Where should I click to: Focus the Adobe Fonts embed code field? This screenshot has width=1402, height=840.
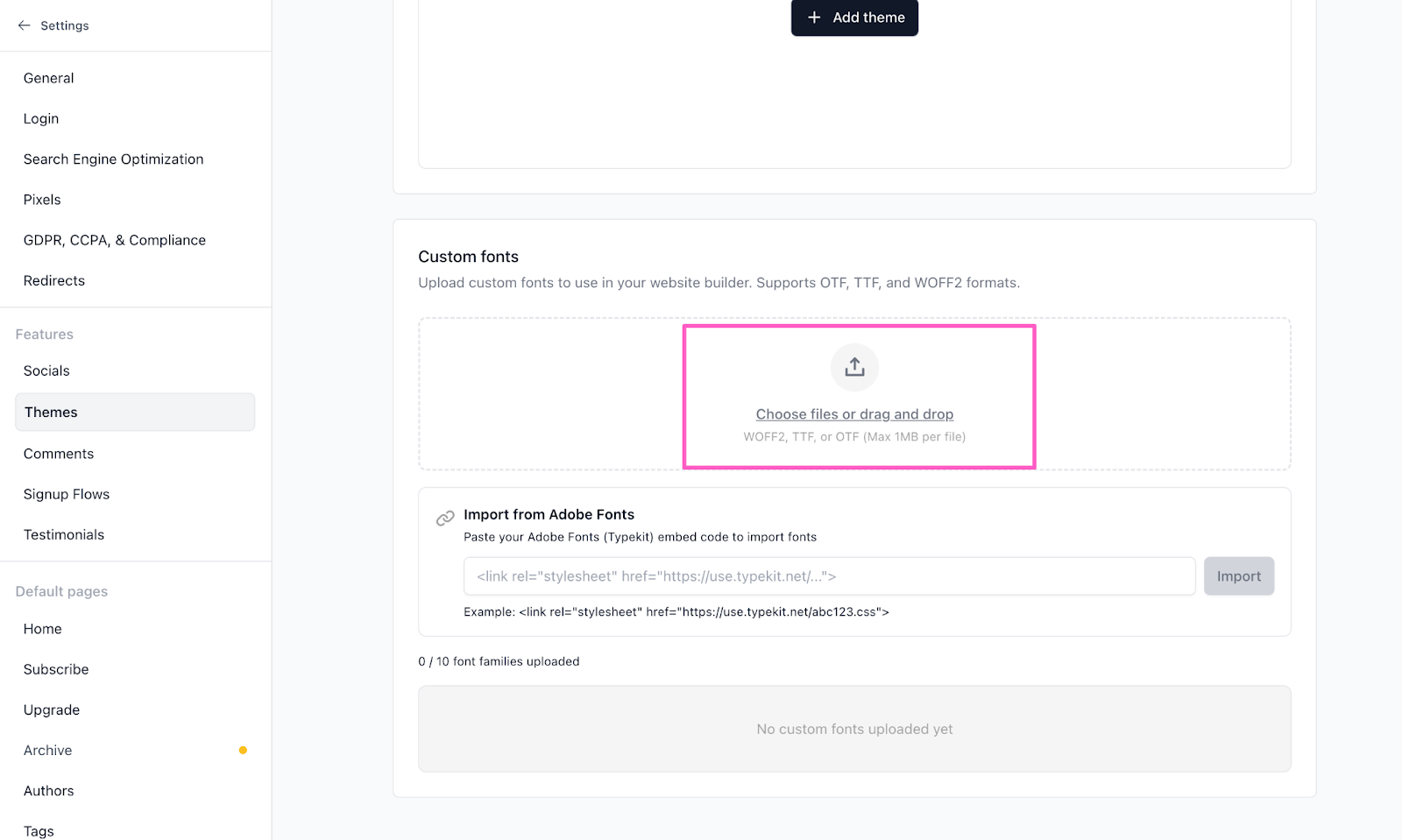click(829, 576)
